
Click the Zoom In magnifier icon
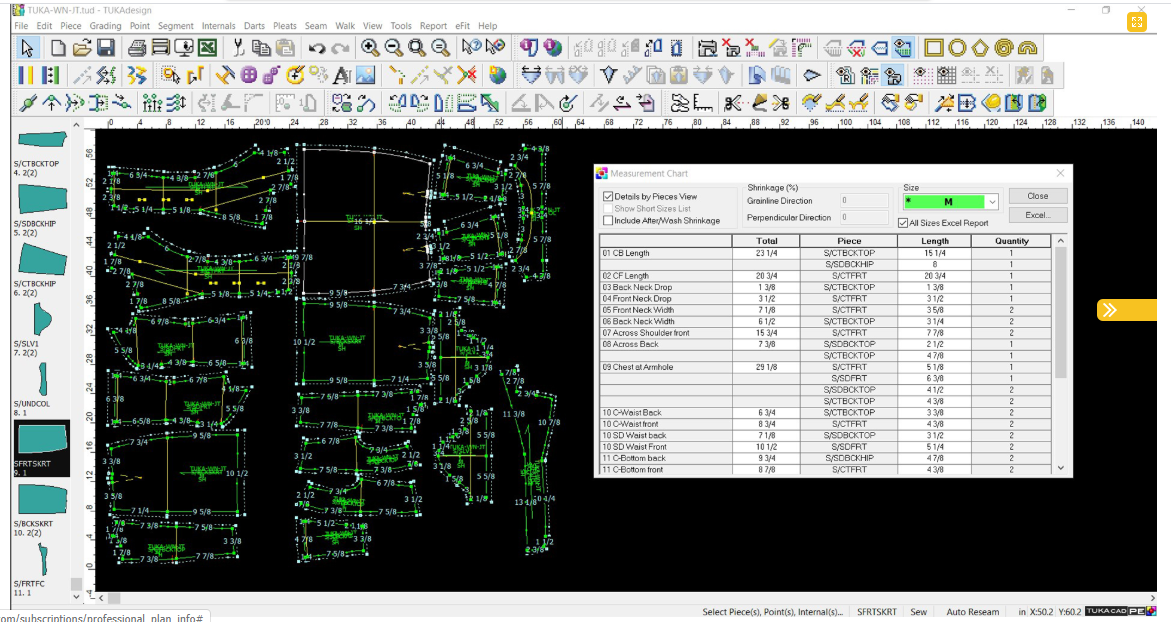coord(369,48)
